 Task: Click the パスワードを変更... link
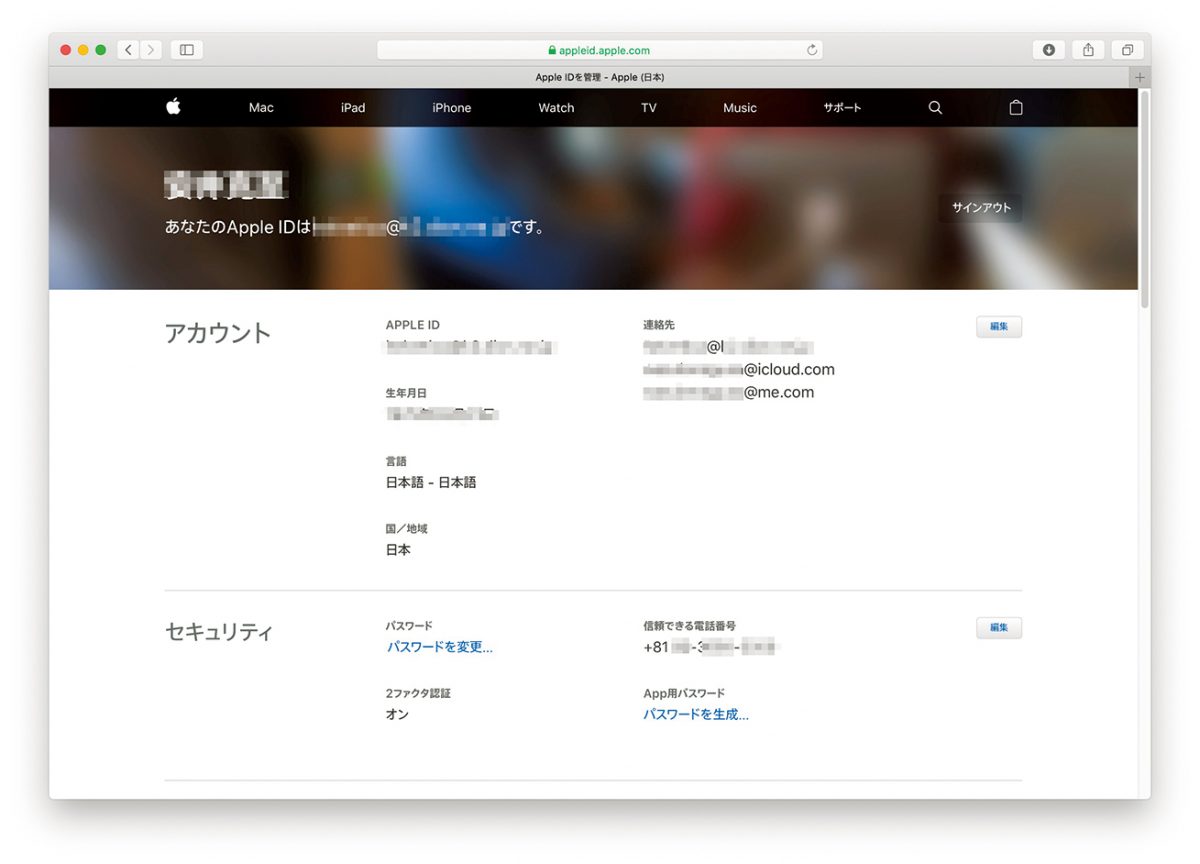(x=440, y=647)
